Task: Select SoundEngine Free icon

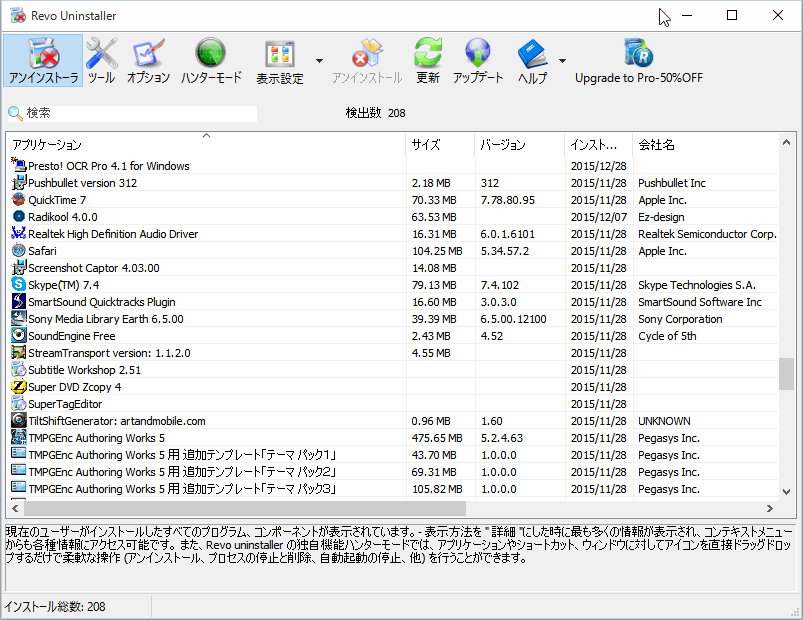Action: pos(18,335)
